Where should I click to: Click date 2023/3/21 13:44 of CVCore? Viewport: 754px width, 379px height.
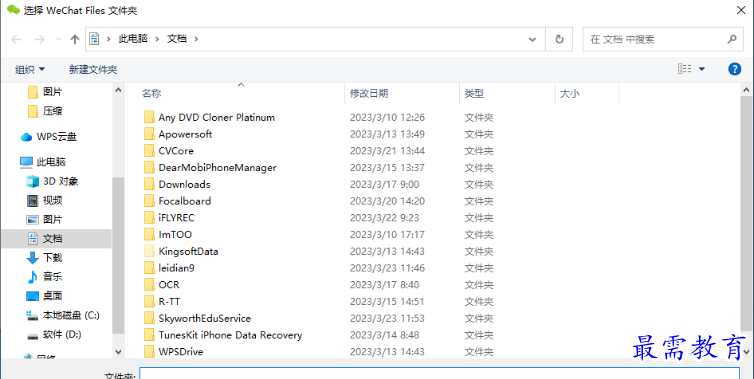[387, 151]
